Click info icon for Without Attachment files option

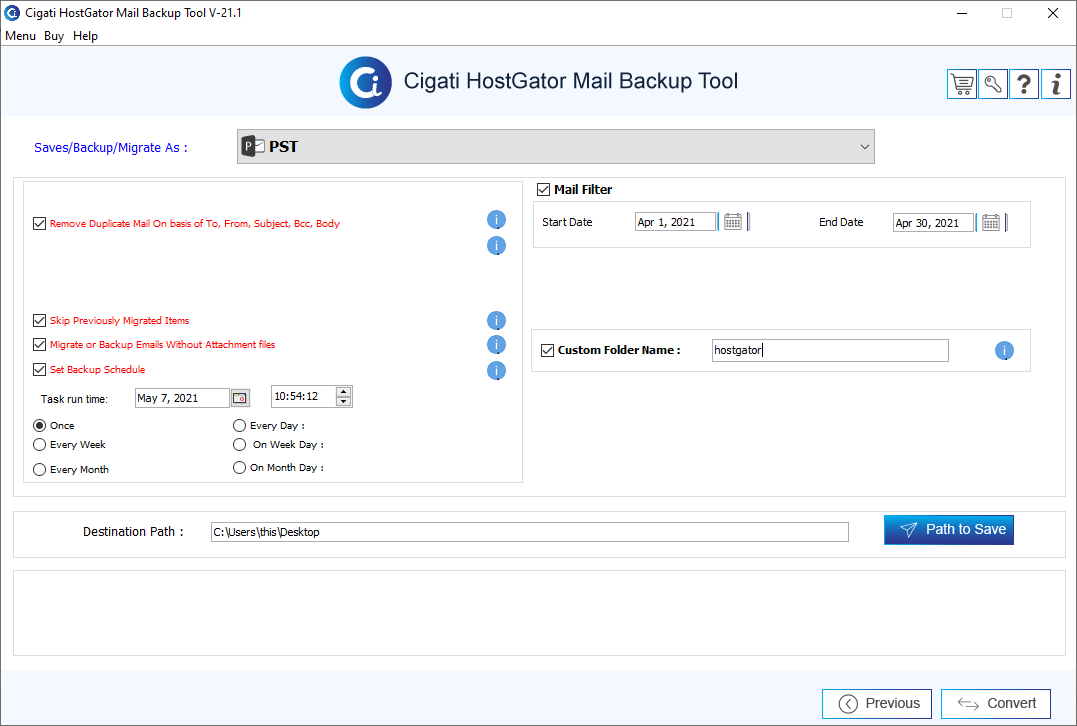[x=497, y=345]
